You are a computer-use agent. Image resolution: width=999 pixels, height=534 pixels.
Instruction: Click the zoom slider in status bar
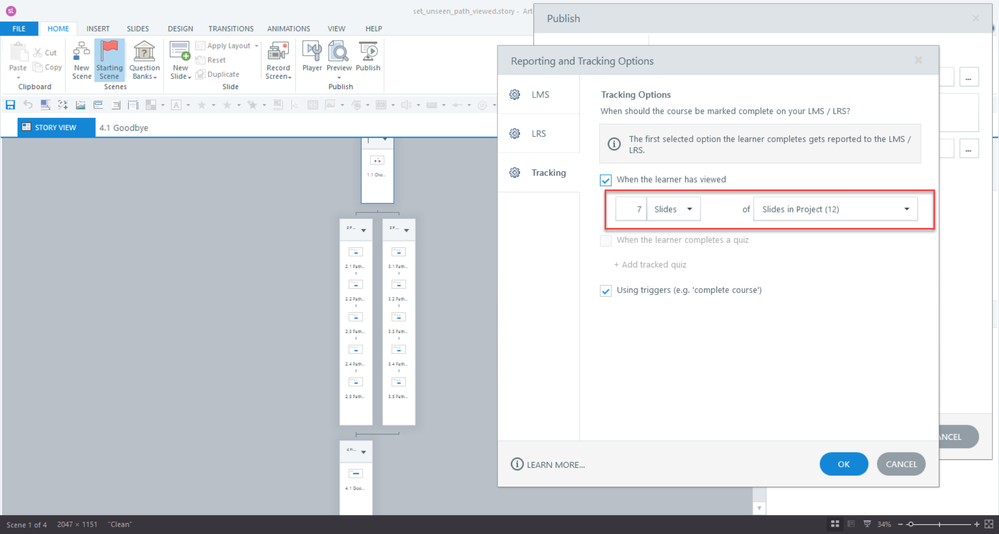(x=940, y=524)
